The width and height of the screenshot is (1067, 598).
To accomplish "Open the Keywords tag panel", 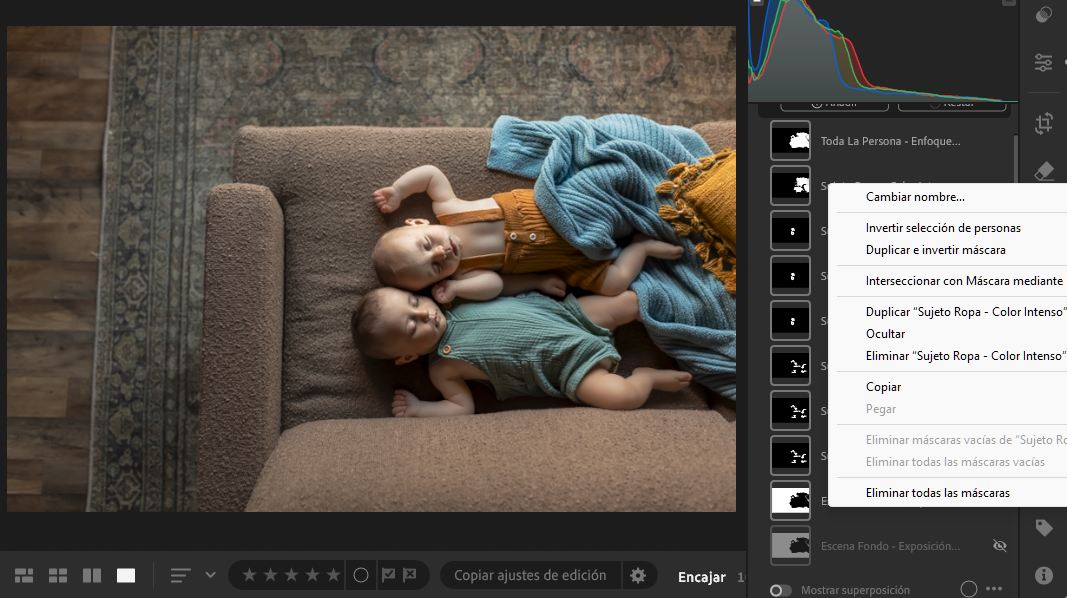I will point(1044,528).
